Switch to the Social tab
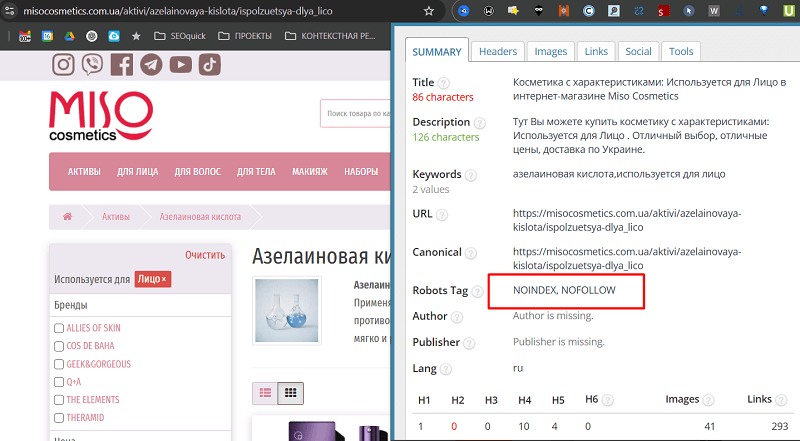The image size is (800, 441). coord(638,52)
